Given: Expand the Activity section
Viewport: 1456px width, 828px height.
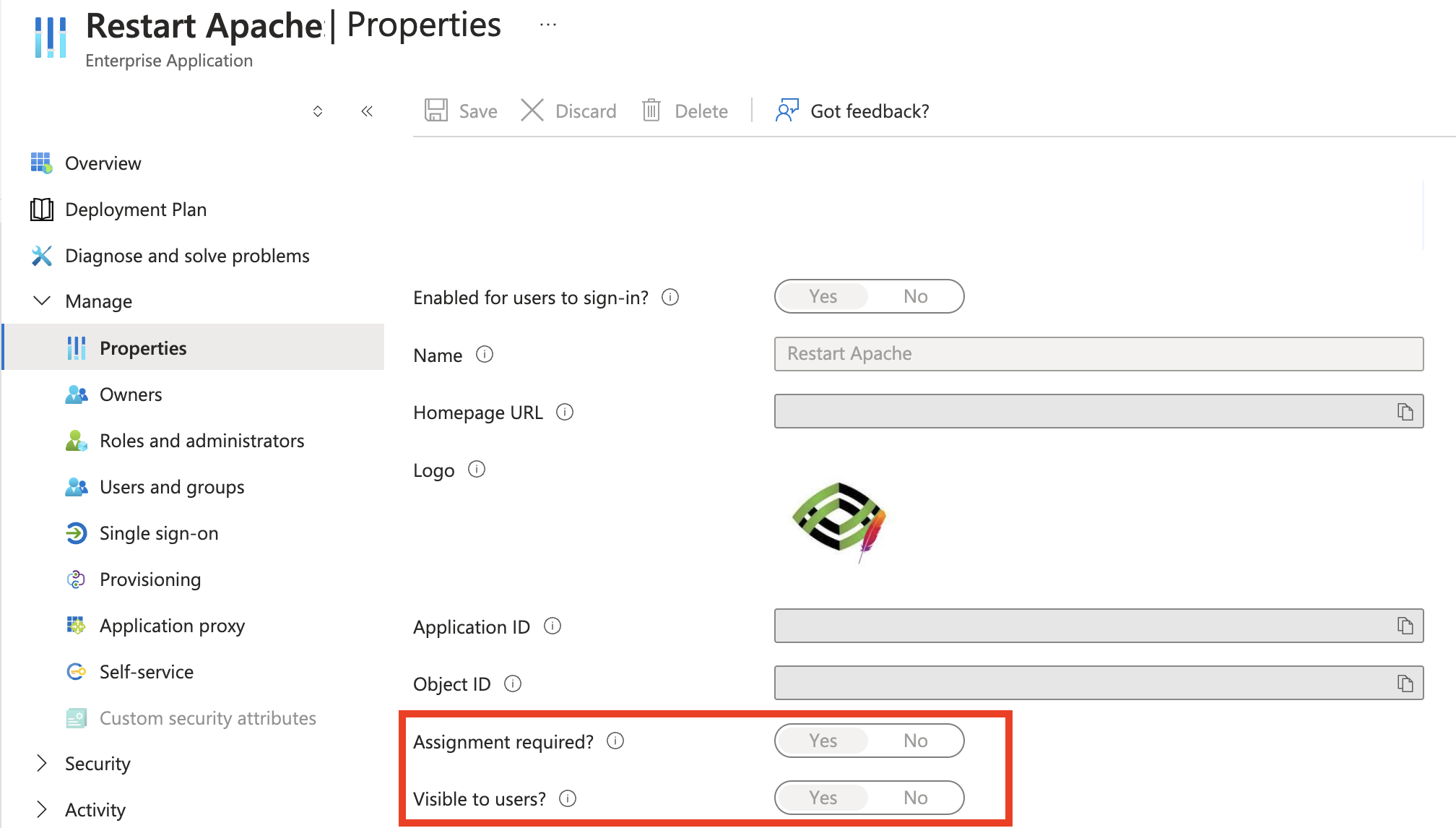Looking at the screenshot, I should click(43, 809).
